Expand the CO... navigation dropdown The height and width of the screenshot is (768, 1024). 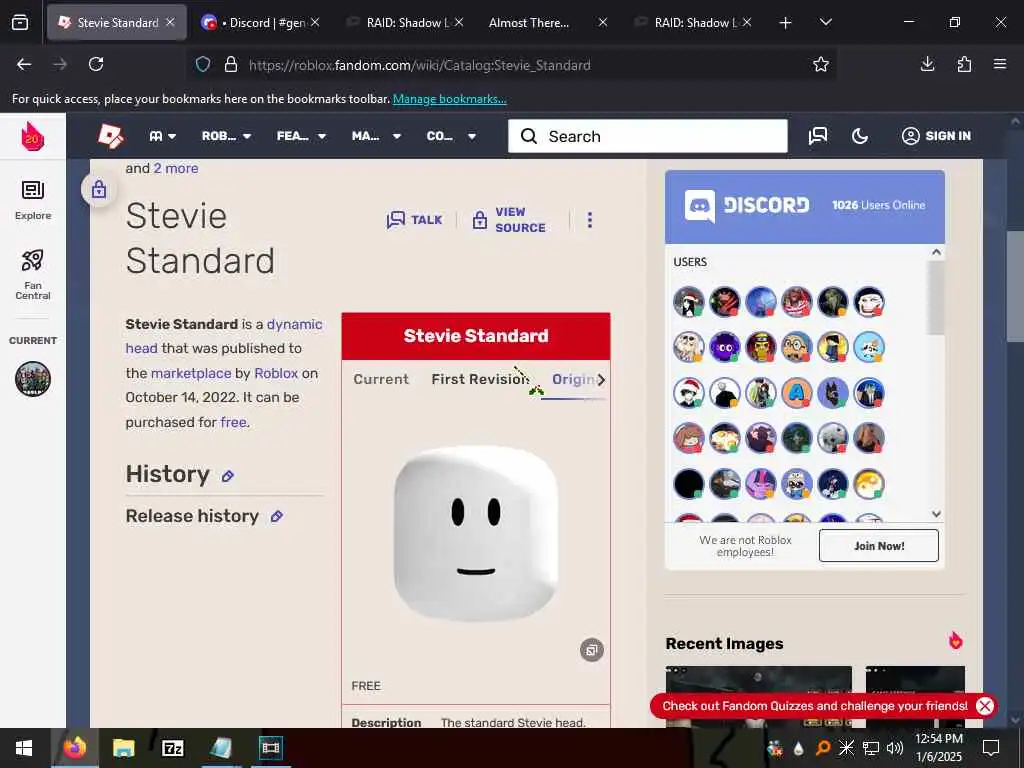pos(451,136)
